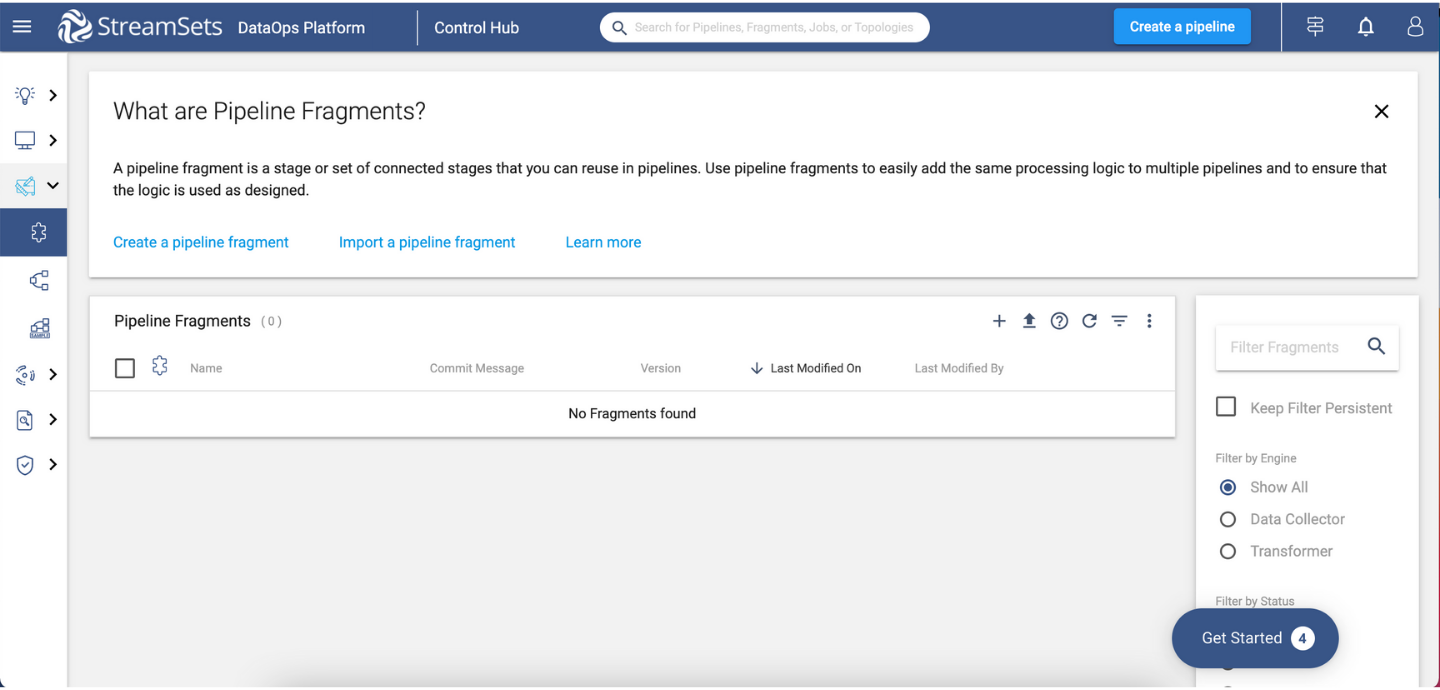1440x690 pixels.
Task: Click the Sample Pipelines sidebar icon
Action: [38, 328]
